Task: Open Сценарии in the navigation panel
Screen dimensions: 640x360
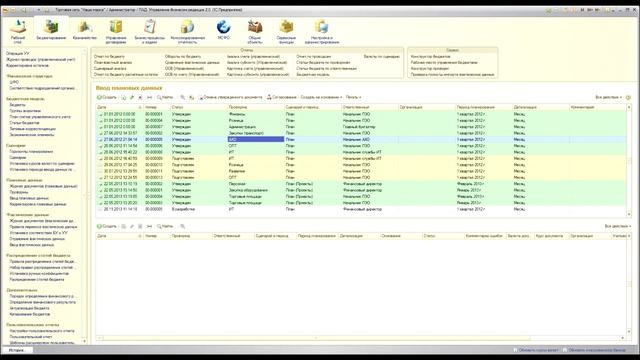Action: 18,158
